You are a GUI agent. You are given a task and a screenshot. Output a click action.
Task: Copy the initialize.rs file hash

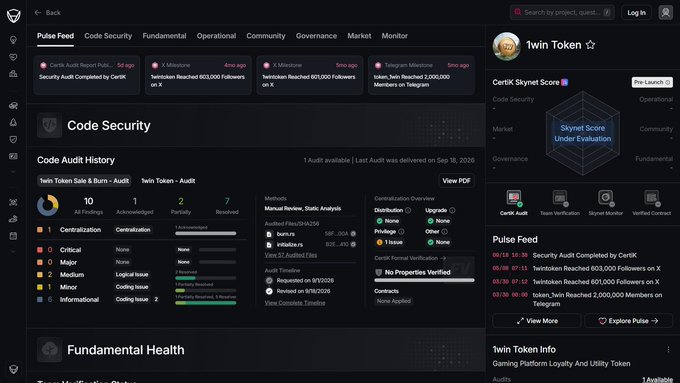(x=353, y=245)
